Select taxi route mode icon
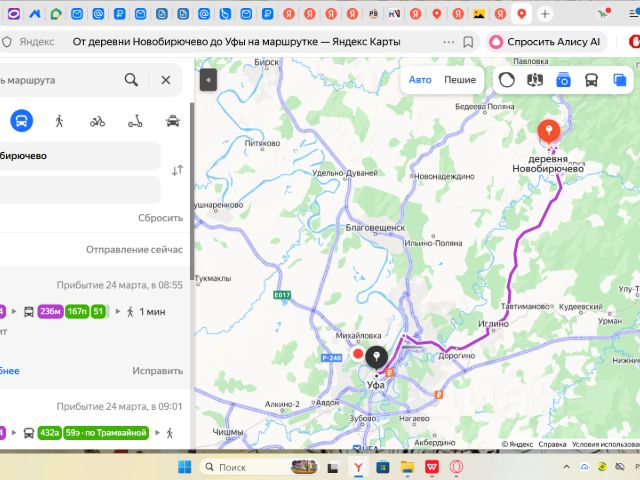Viewport: 640px width, 480px height. click(173, 121)
